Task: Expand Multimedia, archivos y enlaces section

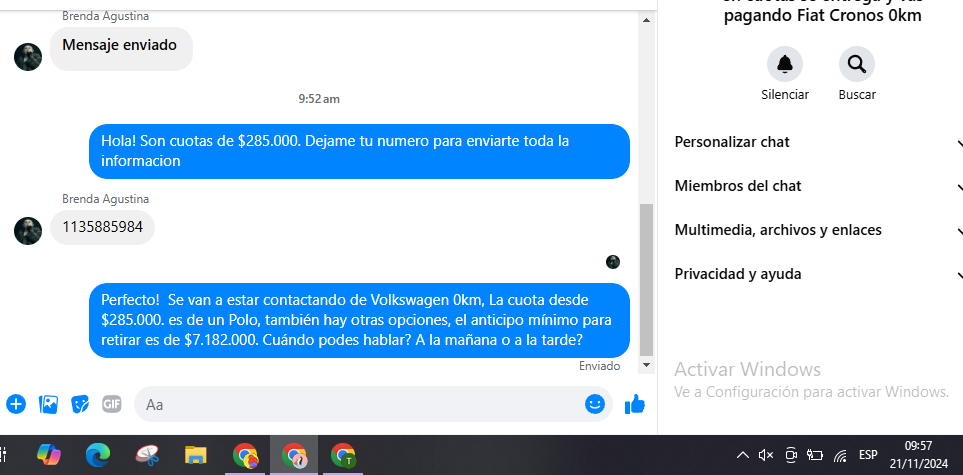Action: pos(818,230)
